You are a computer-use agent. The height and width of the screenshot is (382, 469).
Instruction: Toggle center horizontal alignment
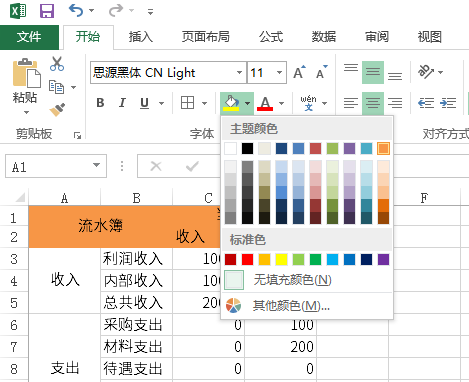click(373, 103)
